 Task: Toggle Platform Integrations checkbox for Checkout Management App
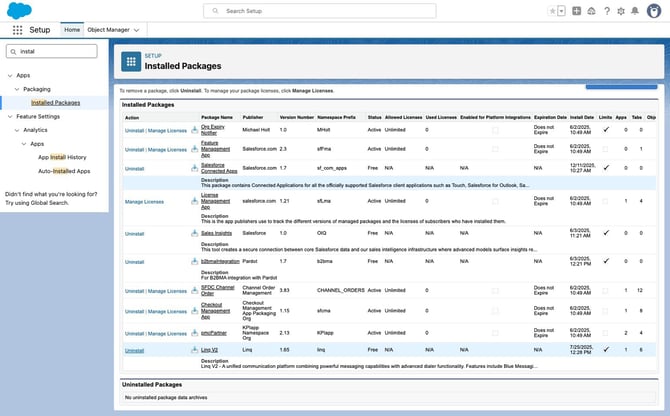point(495,311)
